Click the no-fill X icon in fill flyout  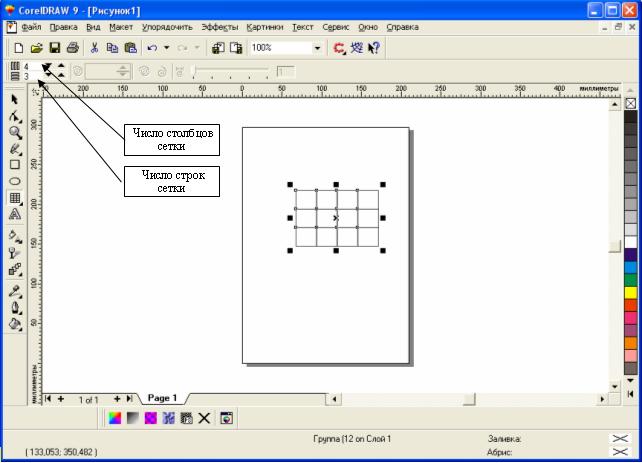coord(204,418)
